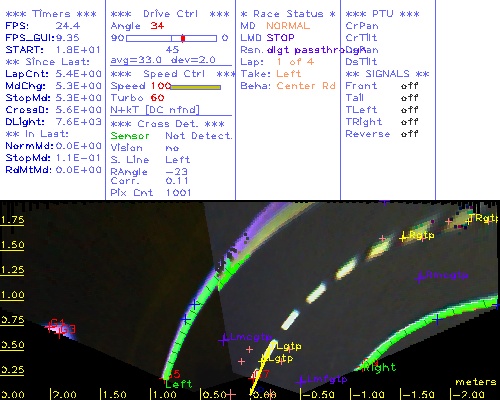This screenshot has height=400, width=500.
Task: Click the red marker cluster near 0.75
Action: coord(60,327)
